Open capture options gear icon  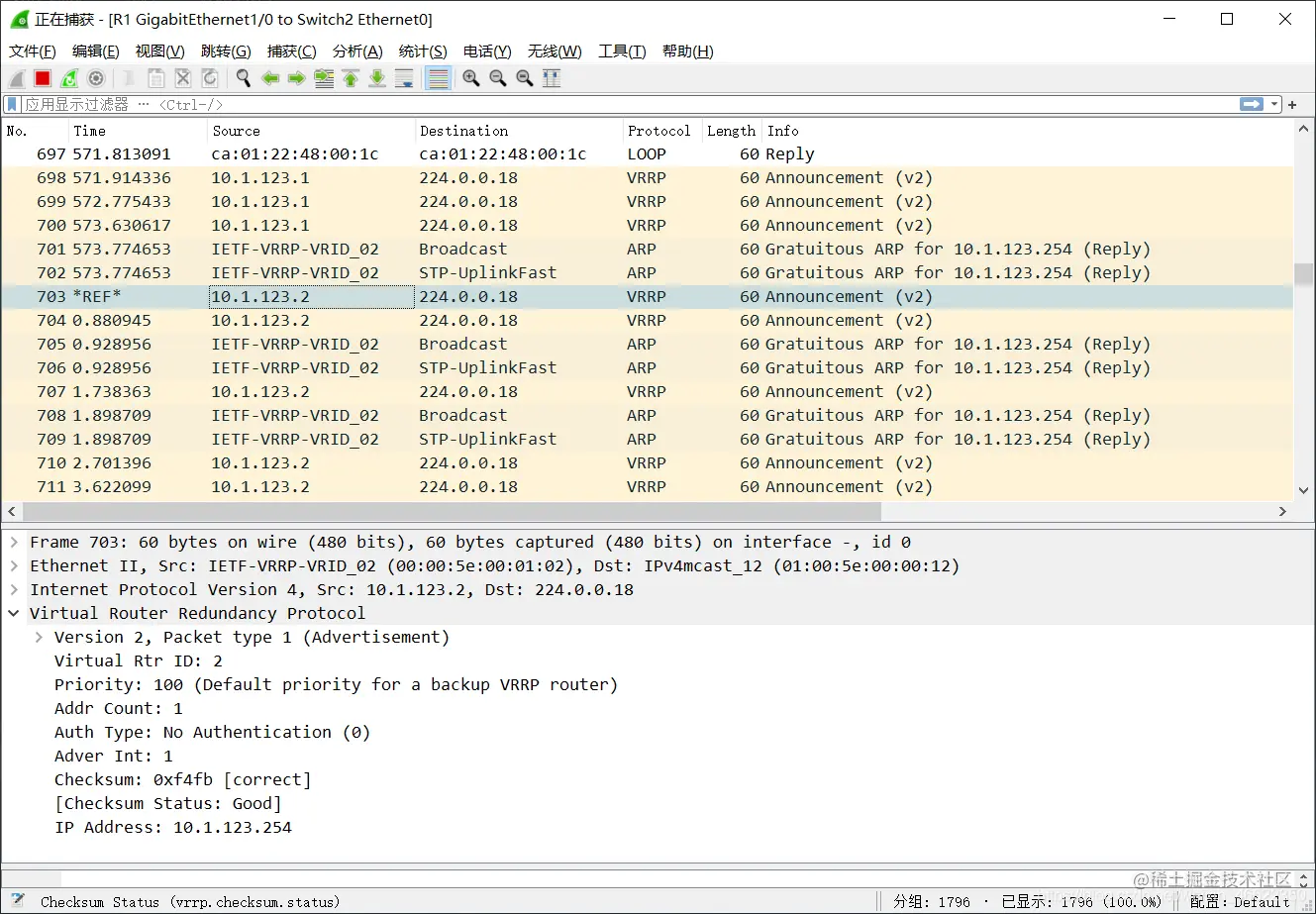tap(96, 78)
